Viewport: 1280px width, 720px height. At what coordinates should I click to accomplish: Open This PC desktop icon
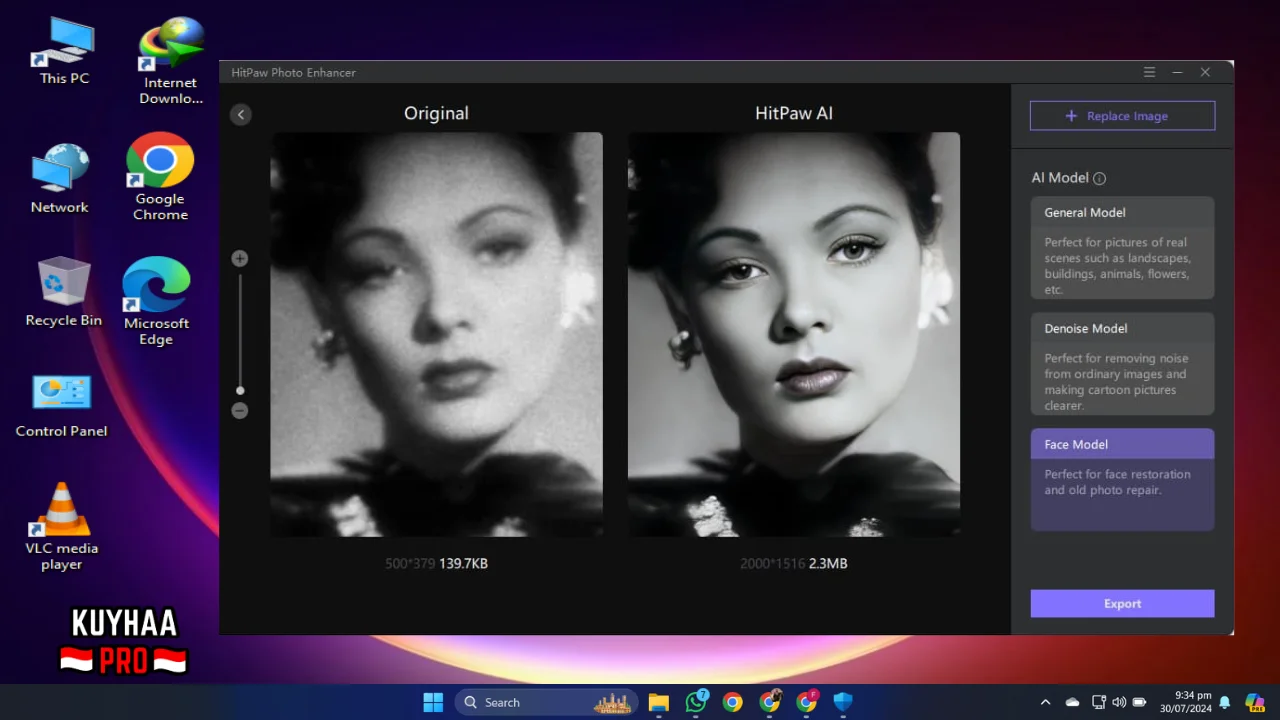64,50
